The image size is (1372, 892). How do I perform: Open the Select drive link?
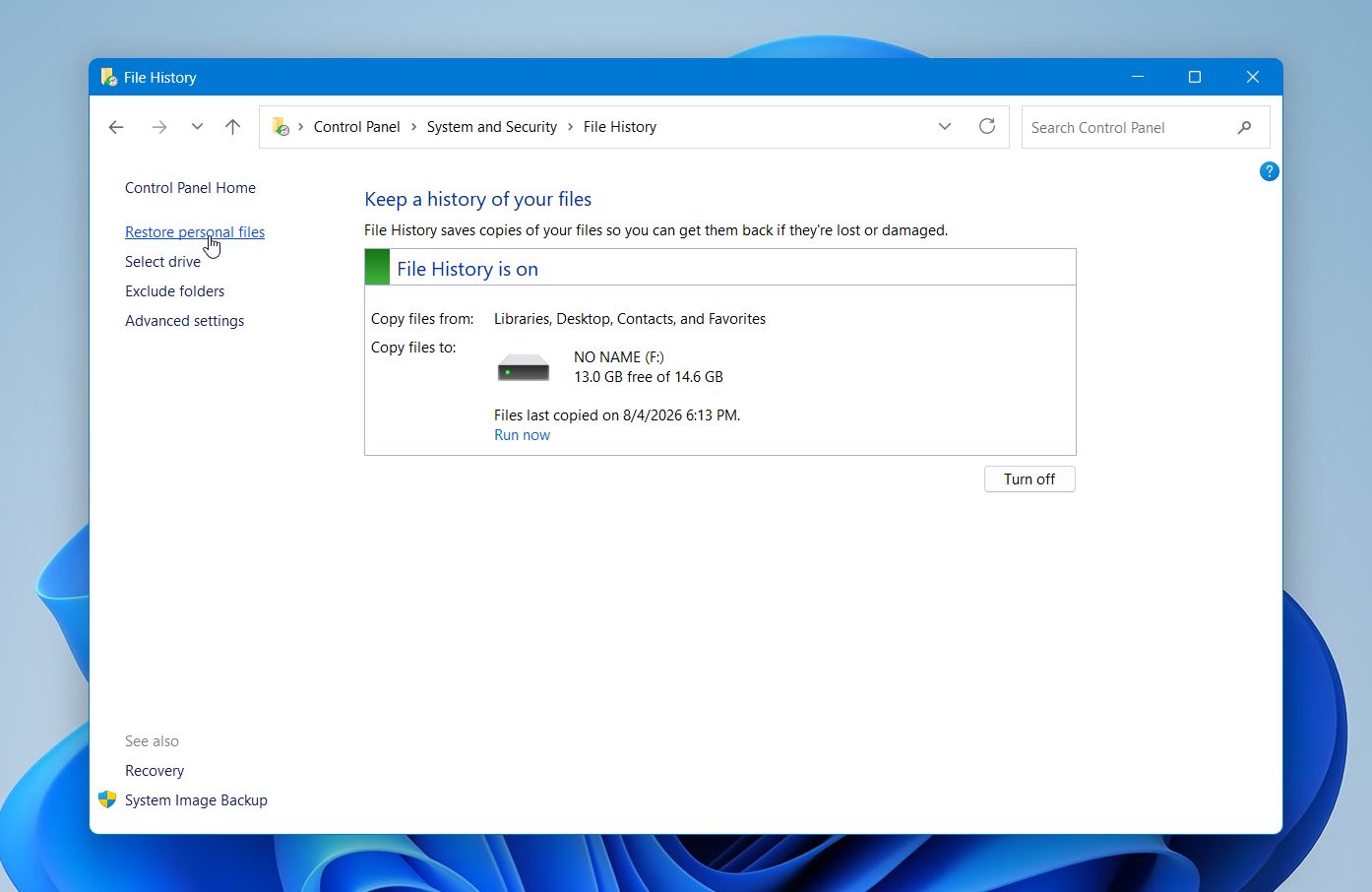pyautogui.click(x=162, y=262)
